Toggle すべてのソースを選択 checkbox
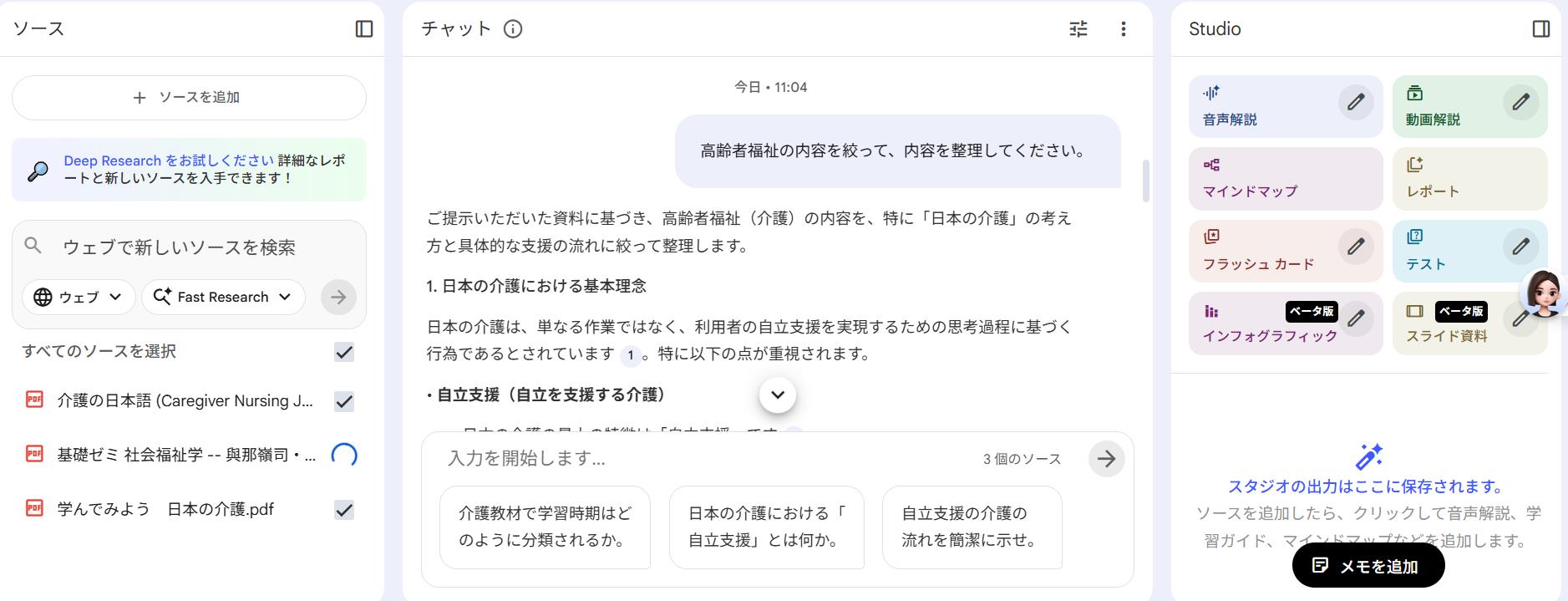Image resolution: width=1568 pixels, height=601 pixels. [x=344, y=352]
